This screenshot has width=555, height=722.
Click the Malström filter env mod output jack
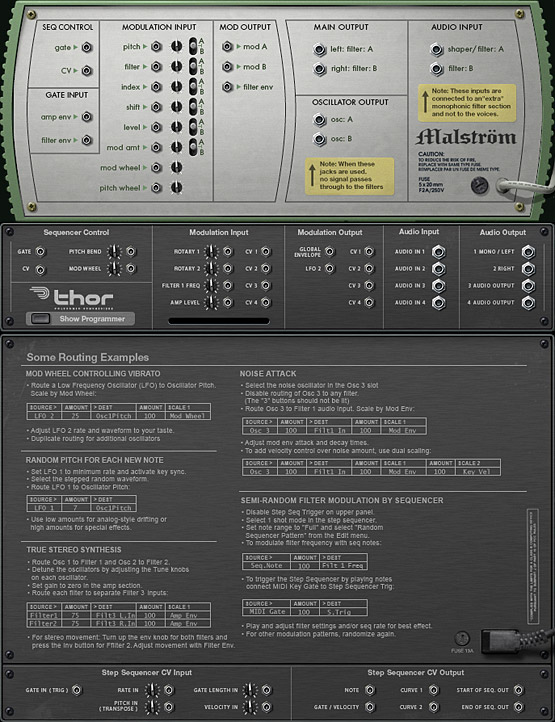click(227, 87)
